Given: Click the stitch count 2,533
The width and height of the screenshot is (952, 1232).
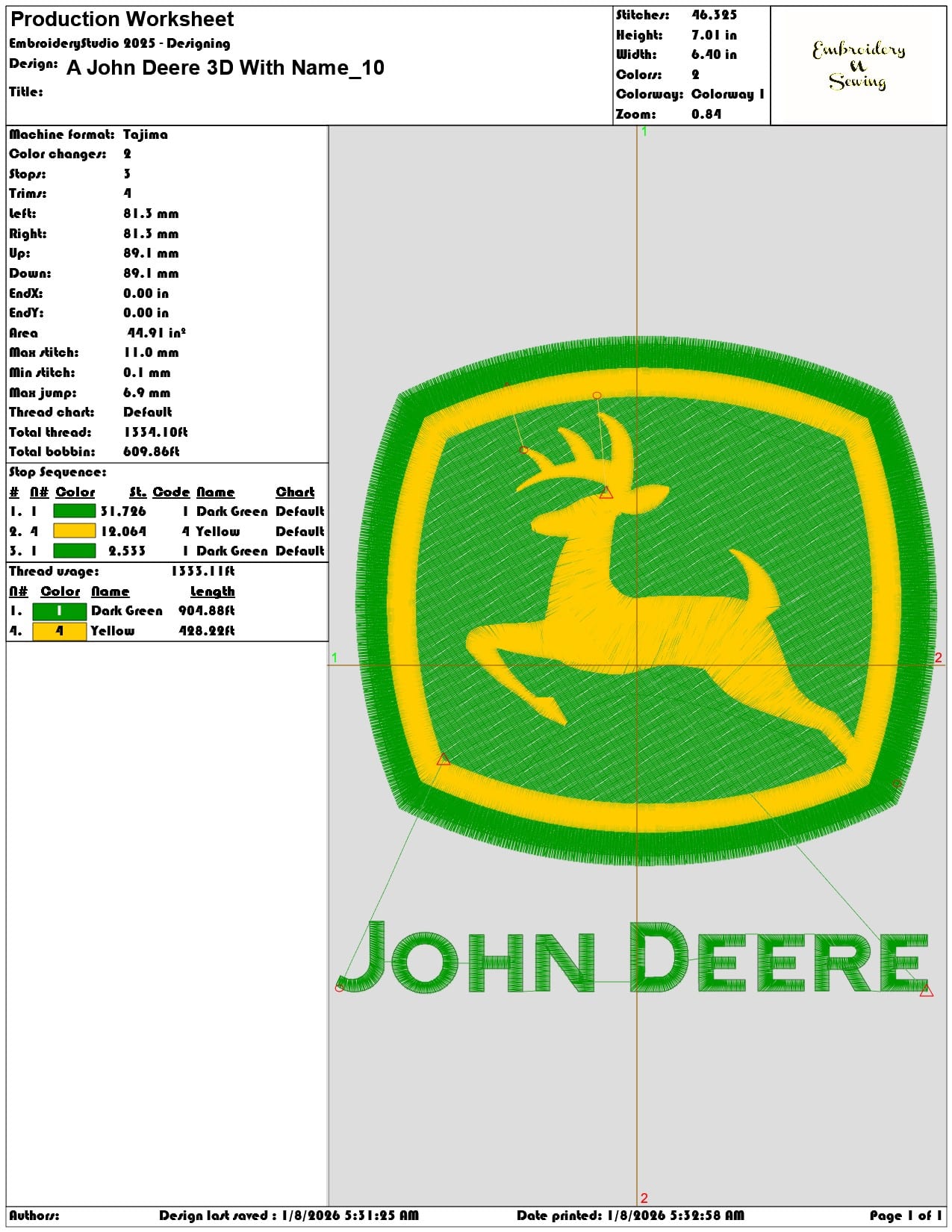Looking at the screenshot, I should coord(127,551).
